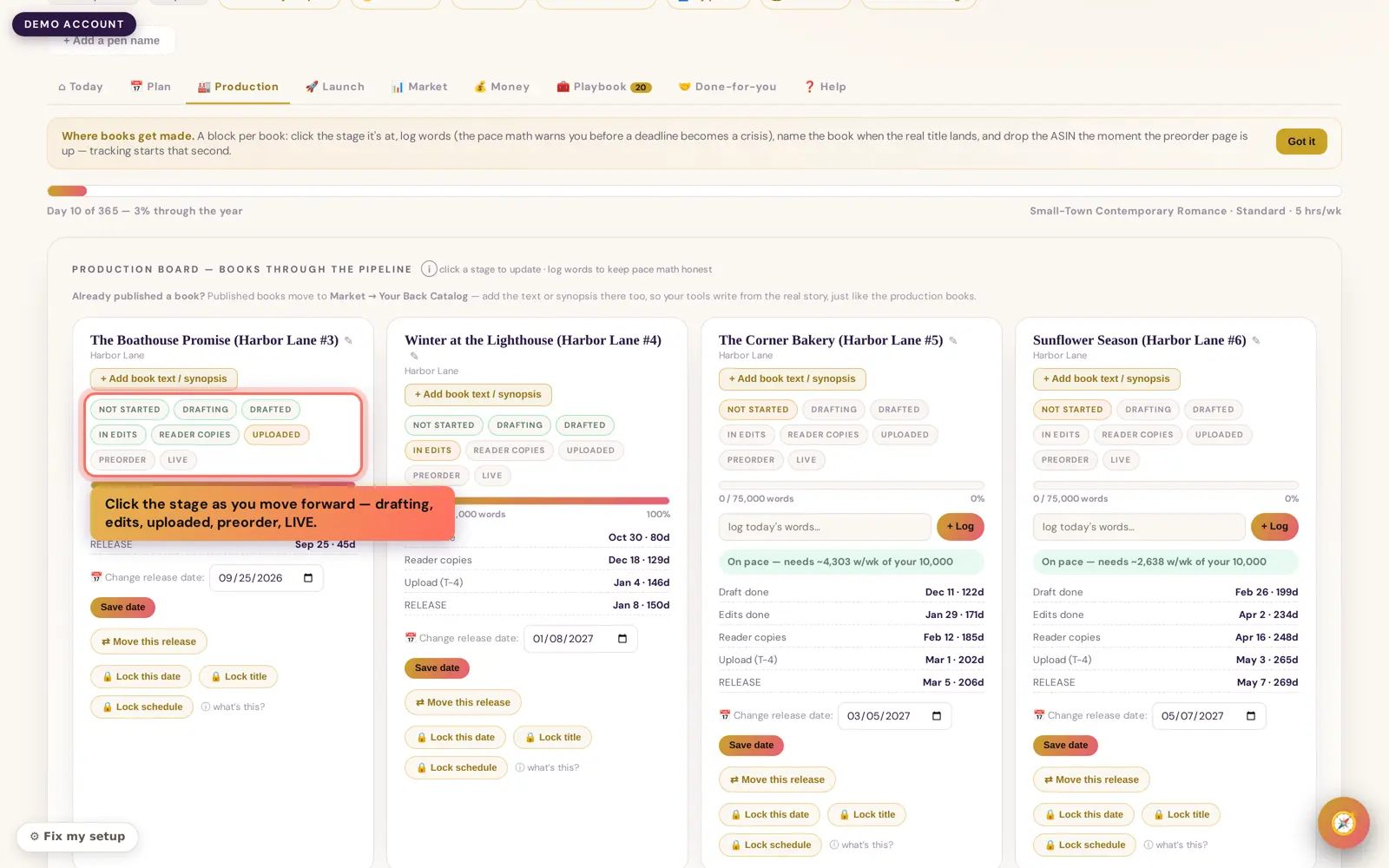The height and width of the screenshot is (868, 1389).
Task: Add book text for The Boathouse Promise
Action: click(x=163, y=379)
